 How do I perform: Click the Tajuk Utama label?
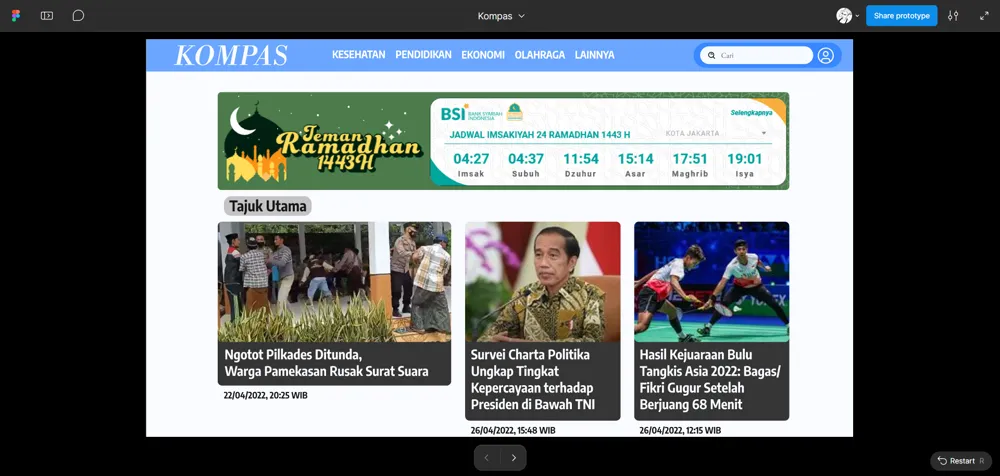click(268, 206)
